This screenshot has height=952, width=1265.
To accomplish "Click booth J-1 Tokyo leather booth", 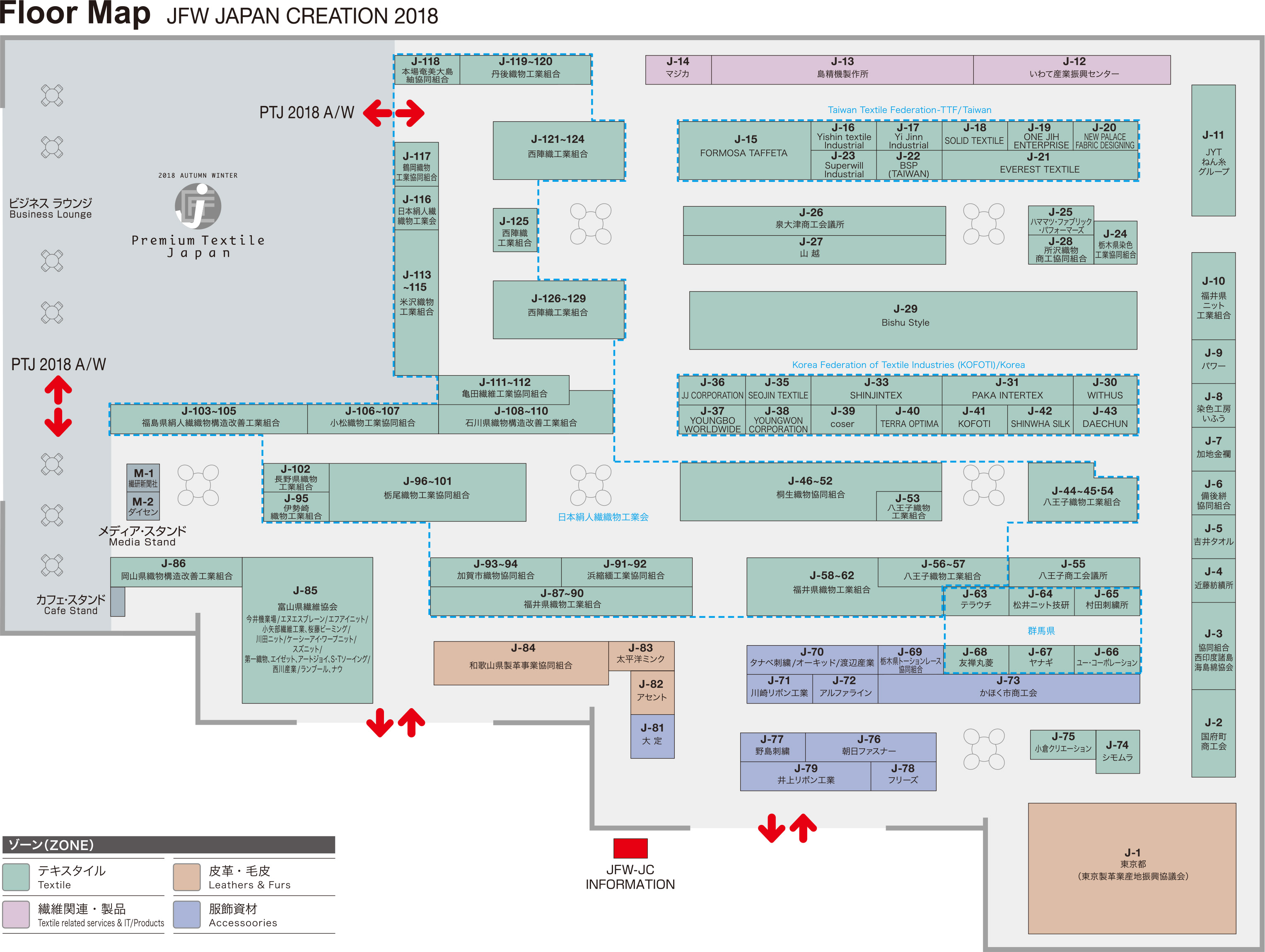I will pos(1132,868).
